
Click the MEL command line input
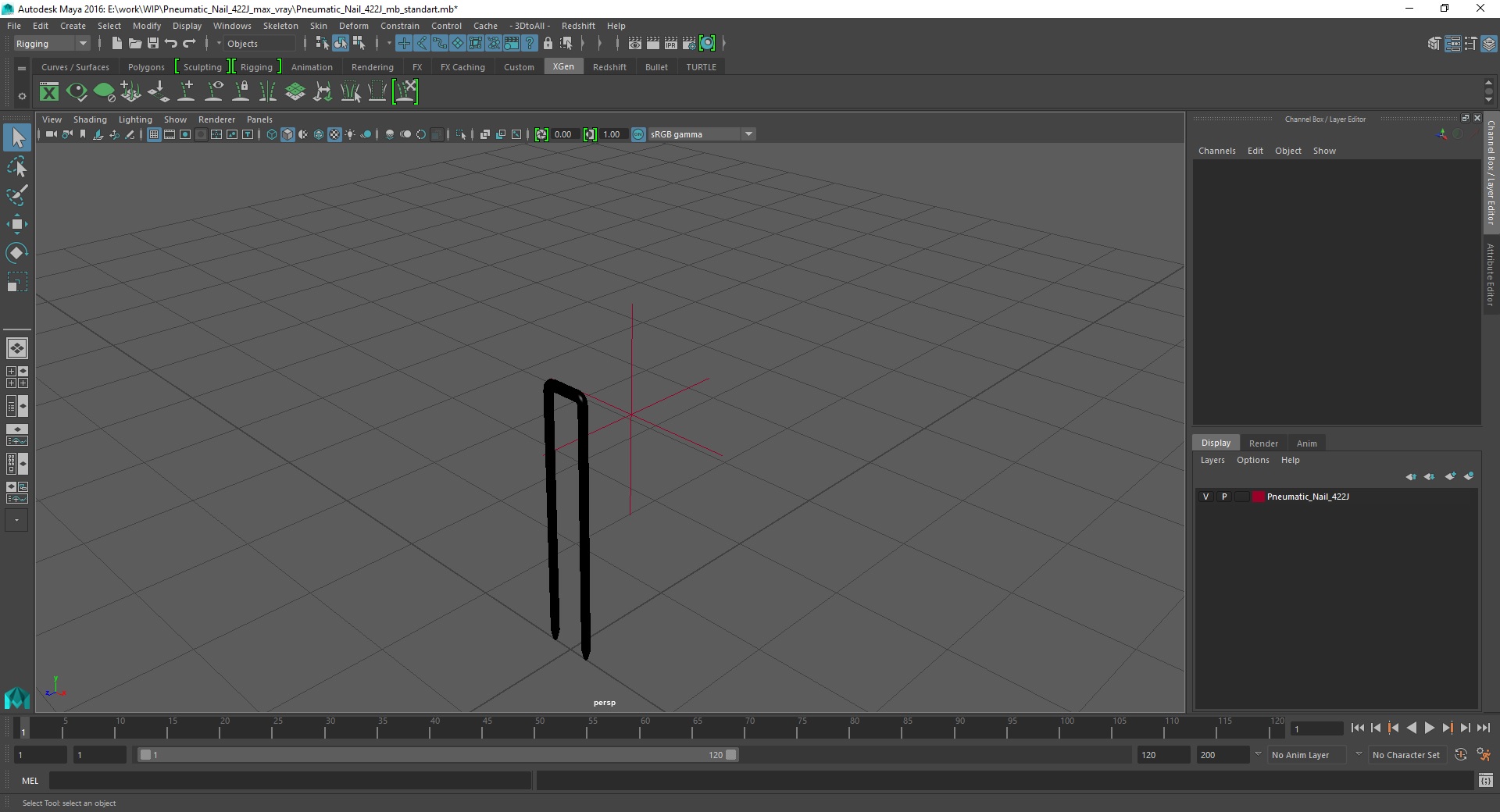(290, 780)
